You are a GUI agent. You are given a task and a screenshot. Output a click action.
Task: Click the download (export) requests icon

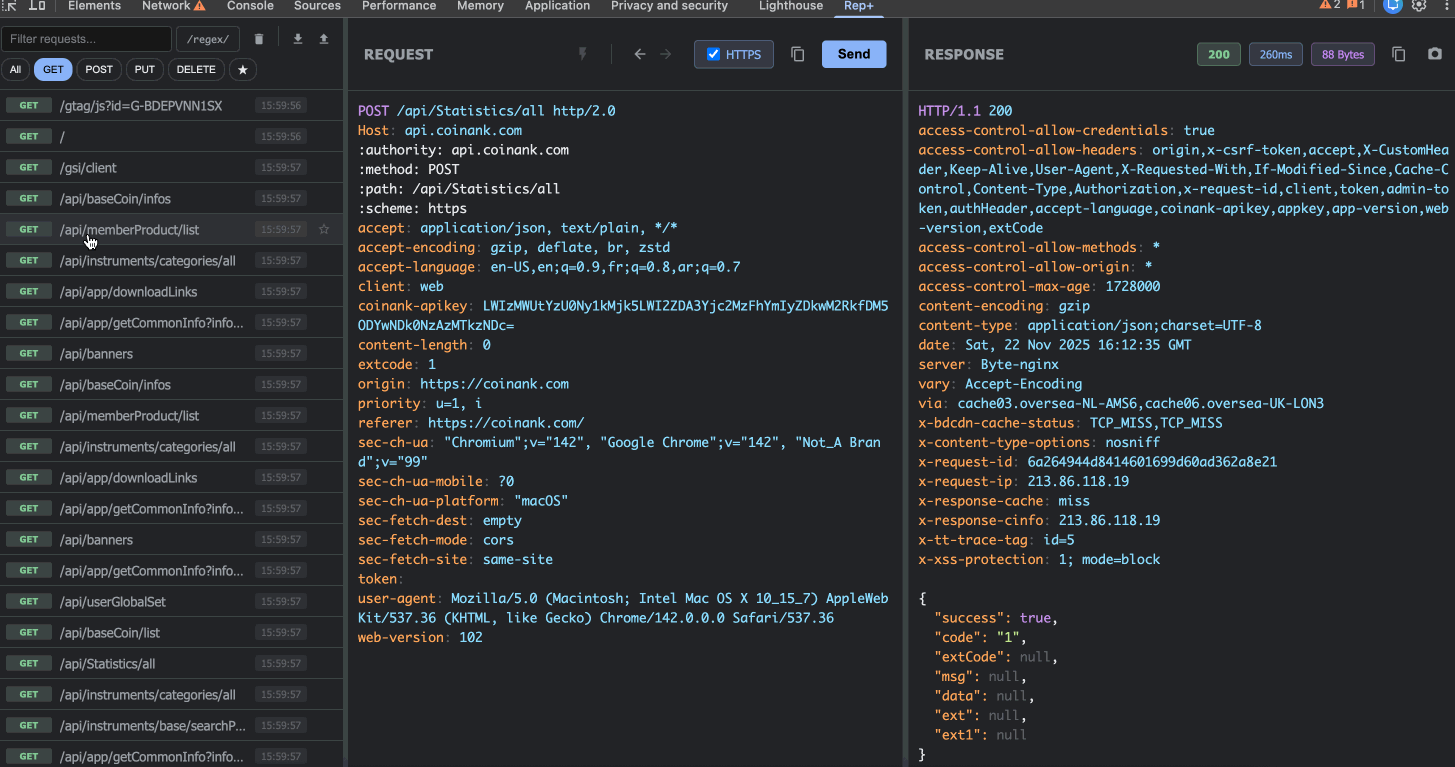pyautogui.click(x=297, y=39)
